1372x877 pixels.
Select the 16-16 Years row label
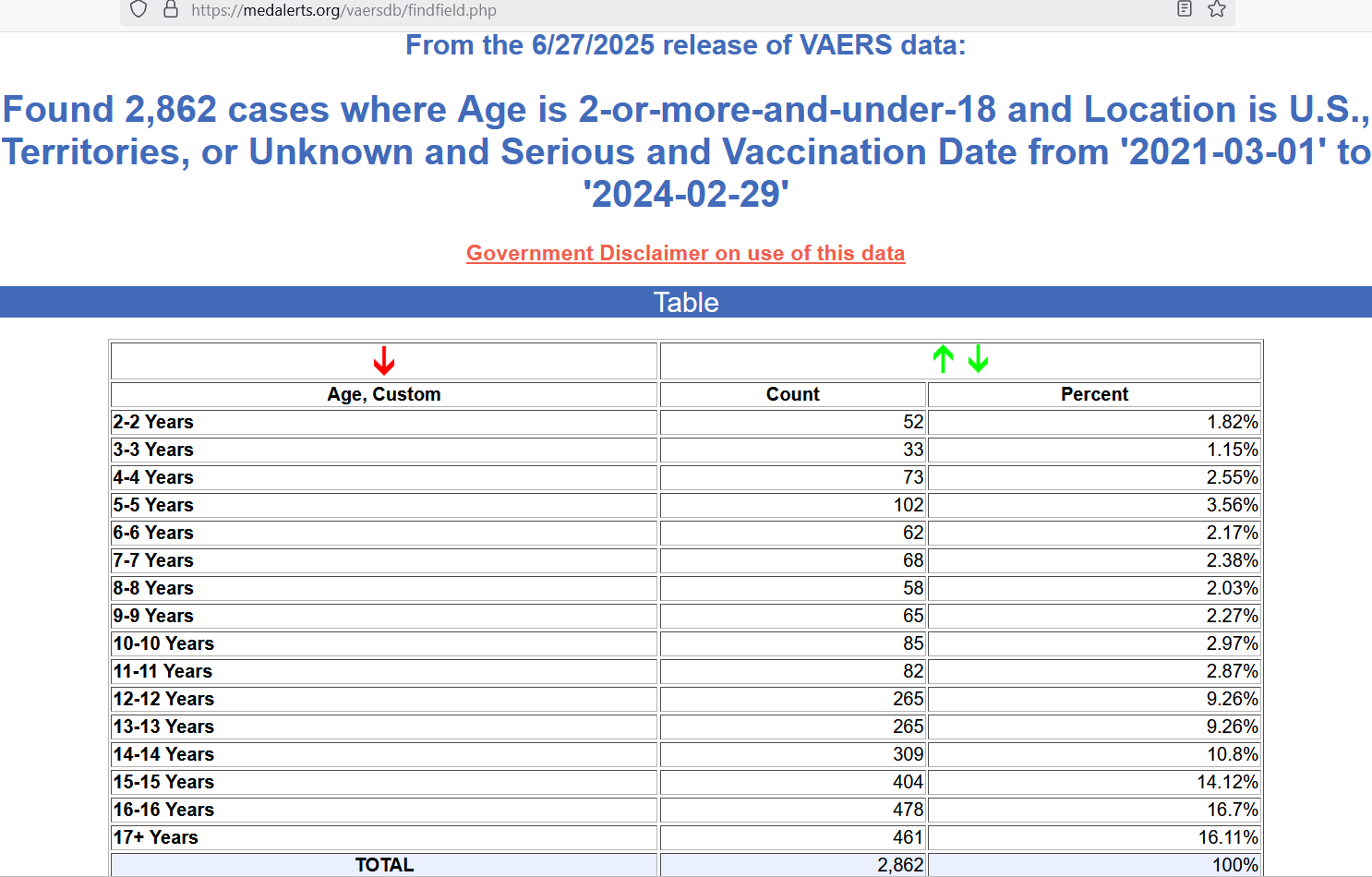[x=163, y=810]
